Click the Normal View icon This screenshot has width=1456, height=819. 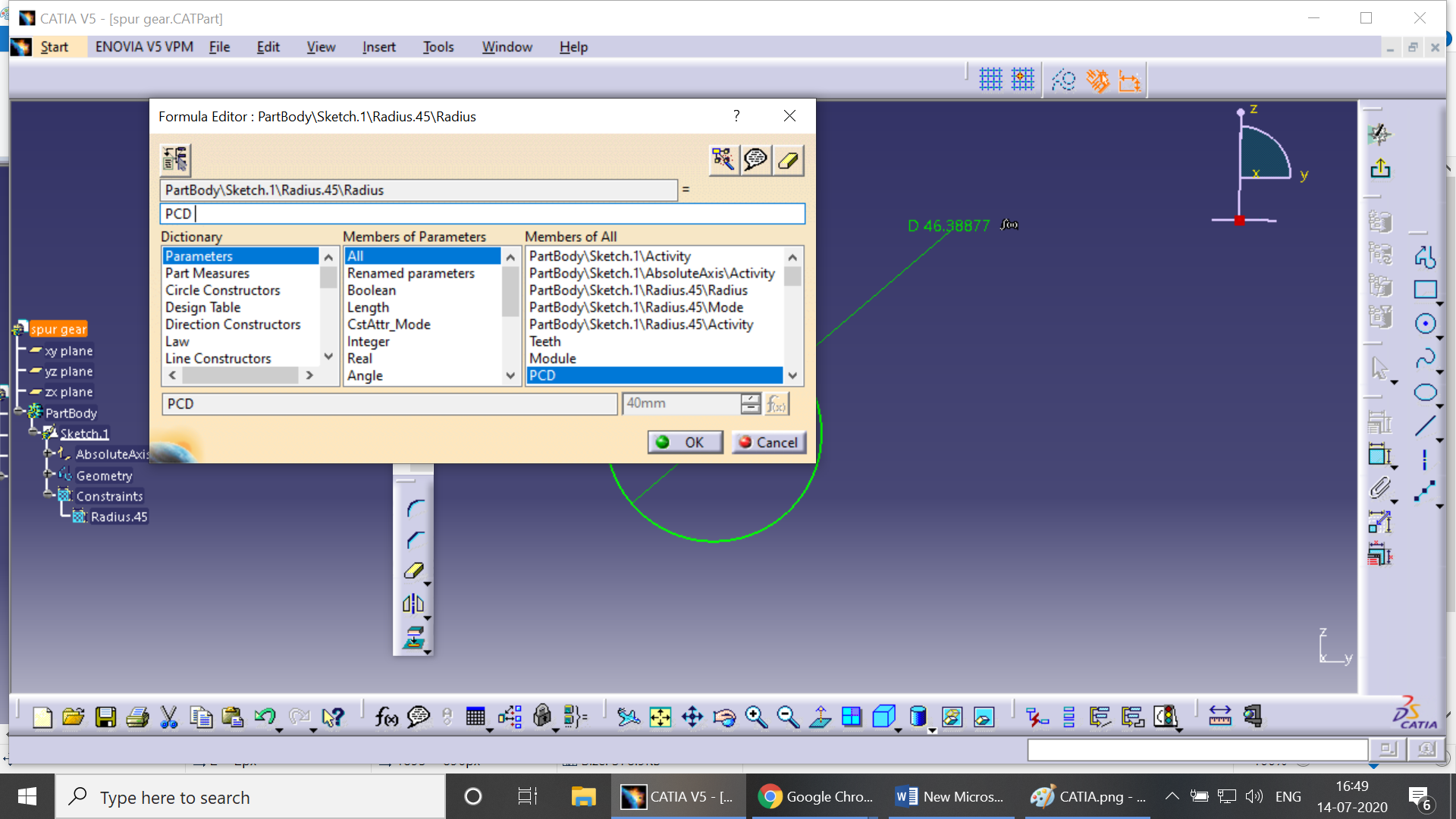[820, 717]
